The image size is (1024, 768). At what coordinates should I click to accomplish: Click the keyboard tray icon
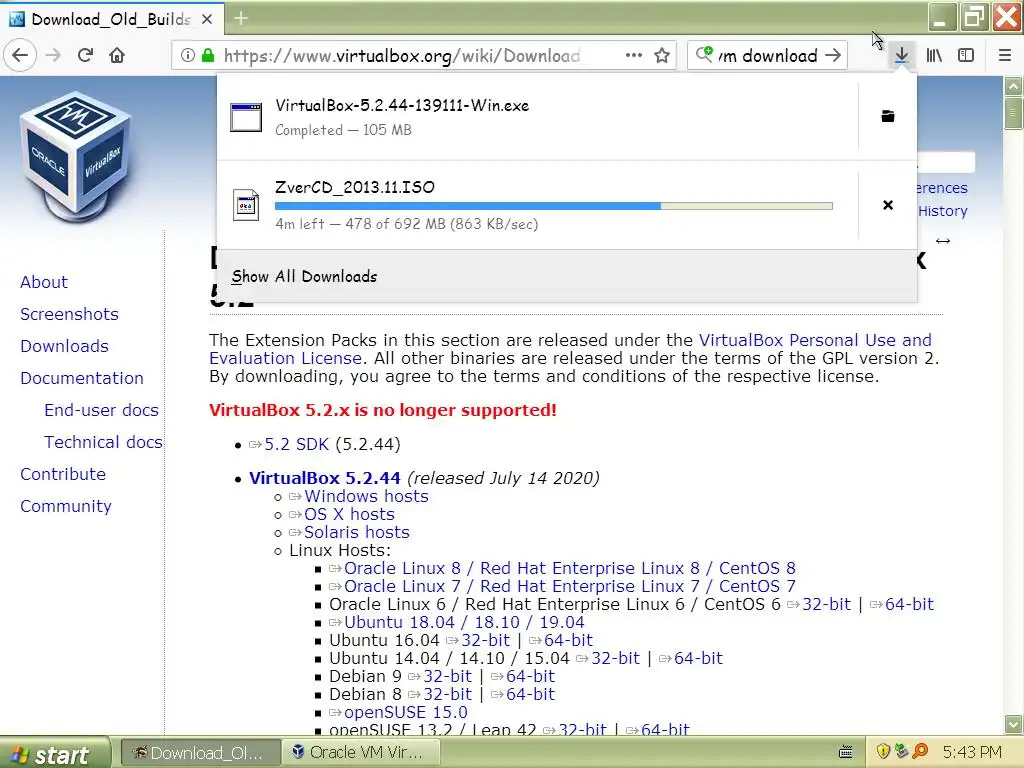(846, 752)
